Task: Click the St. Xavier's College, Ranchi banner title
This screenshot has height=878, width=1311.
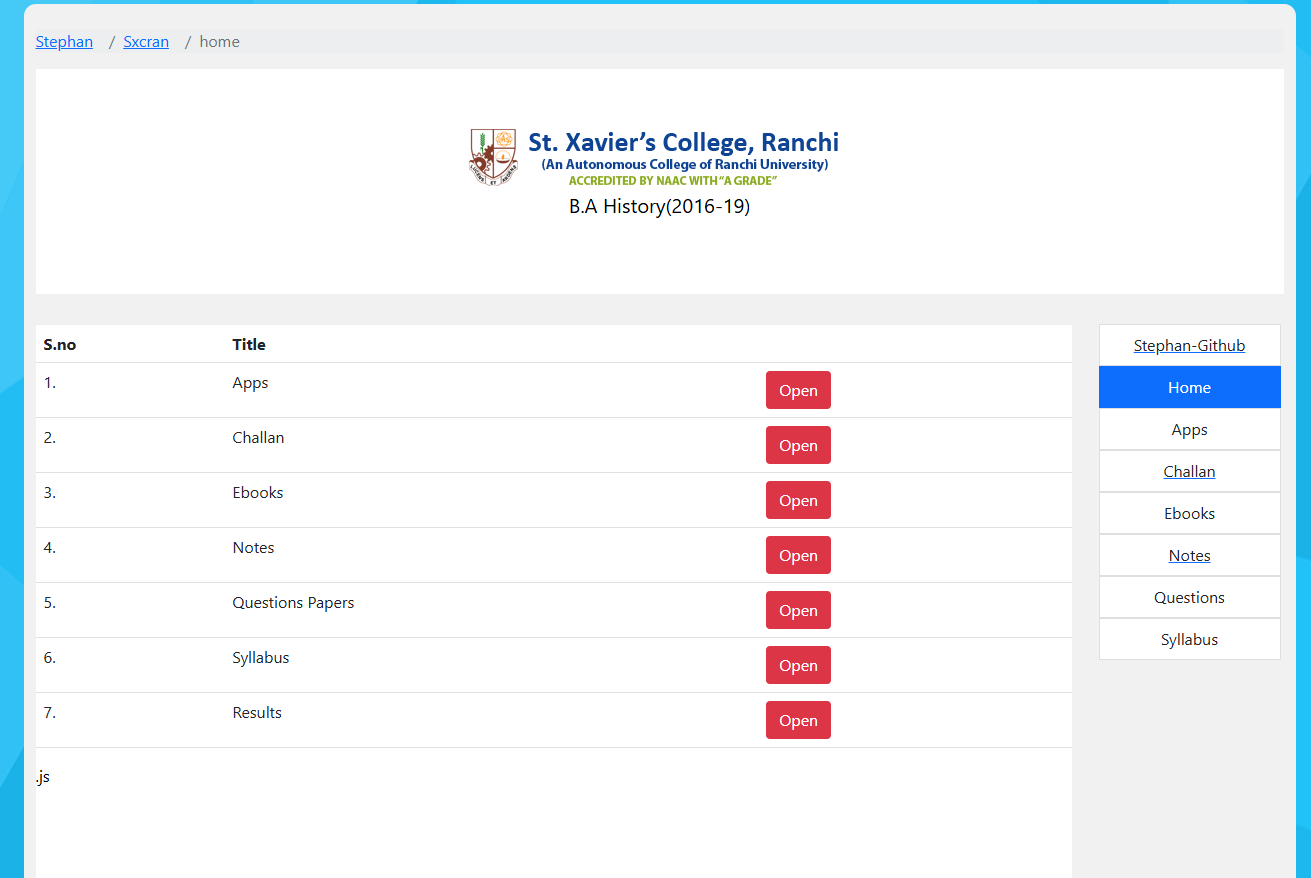Action: 683,143
